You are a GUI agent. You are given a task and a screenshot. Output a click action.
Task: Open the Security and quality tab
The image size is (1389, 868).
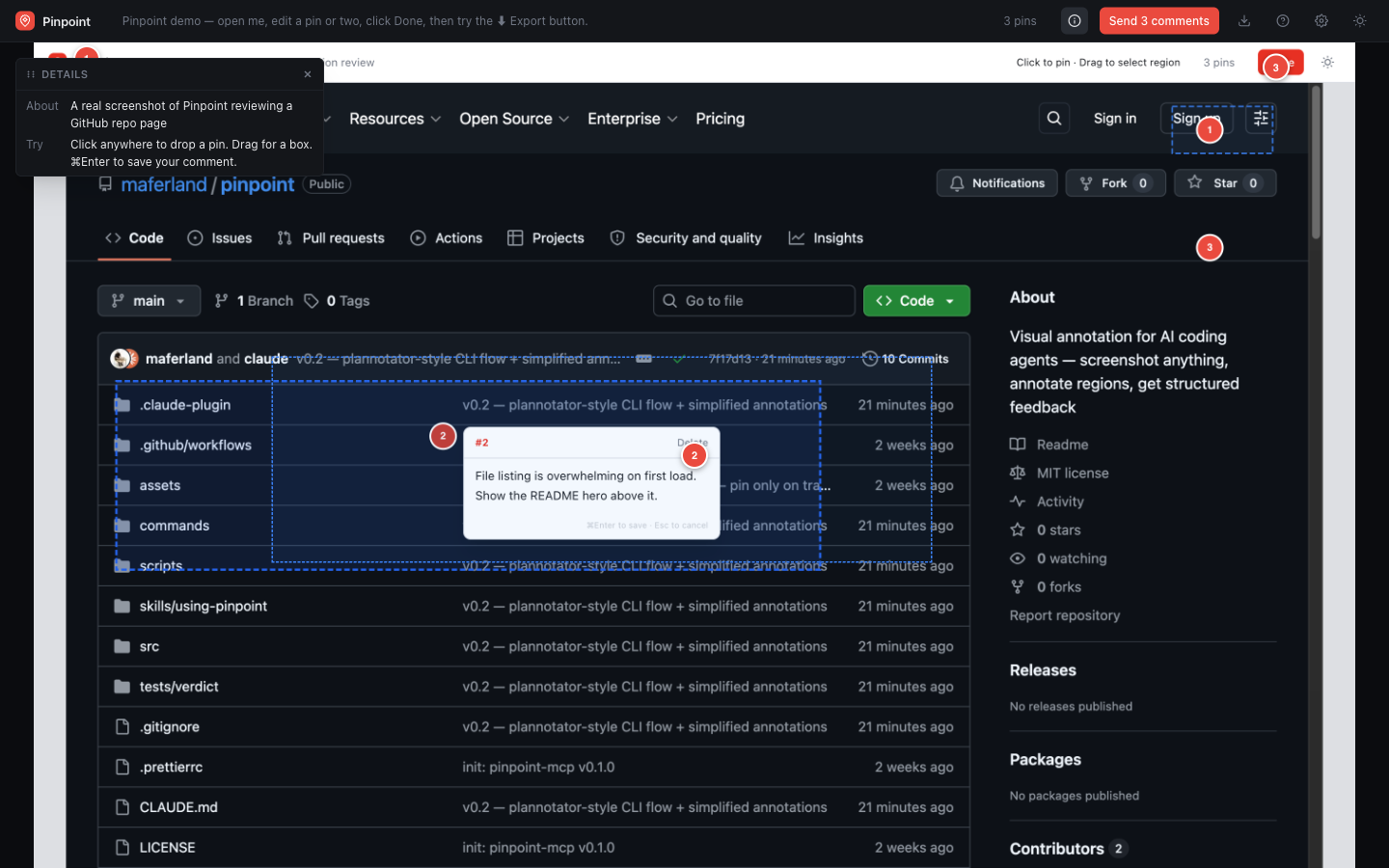pyautogui.click(x=686, y=238)
